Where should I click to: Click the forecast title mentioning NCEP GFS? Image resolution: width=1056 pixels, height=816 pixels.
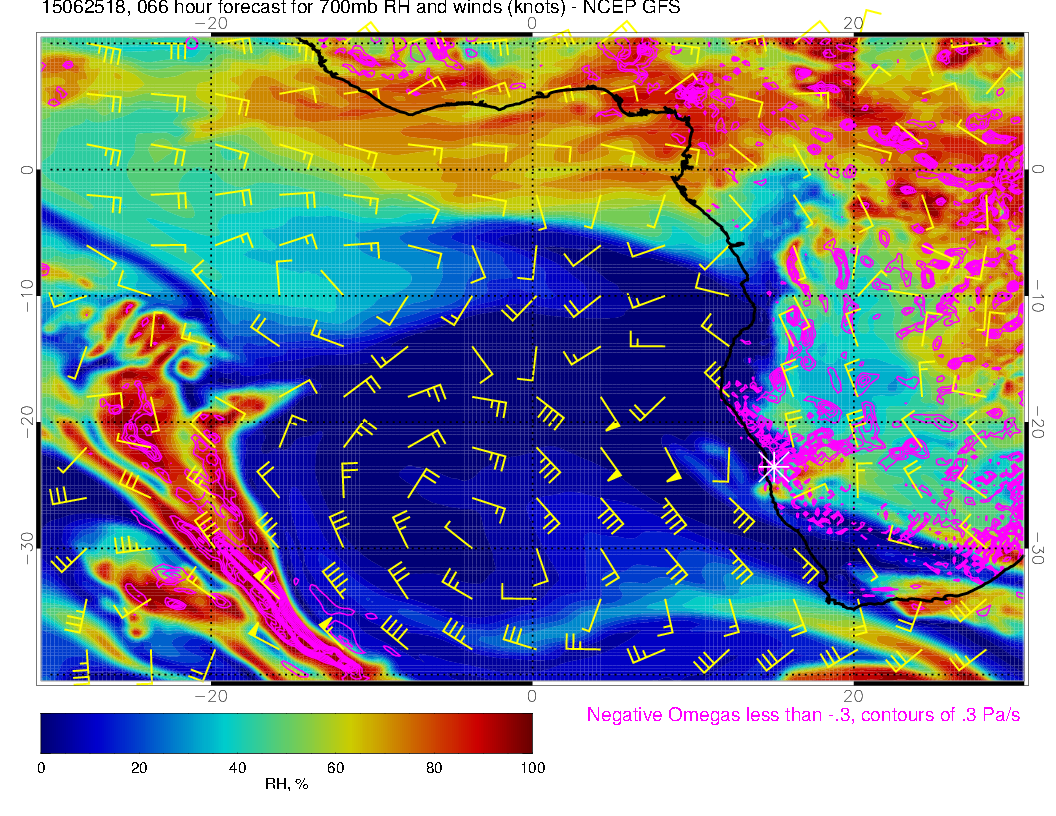pyautogui.click(x=361, y=7)
